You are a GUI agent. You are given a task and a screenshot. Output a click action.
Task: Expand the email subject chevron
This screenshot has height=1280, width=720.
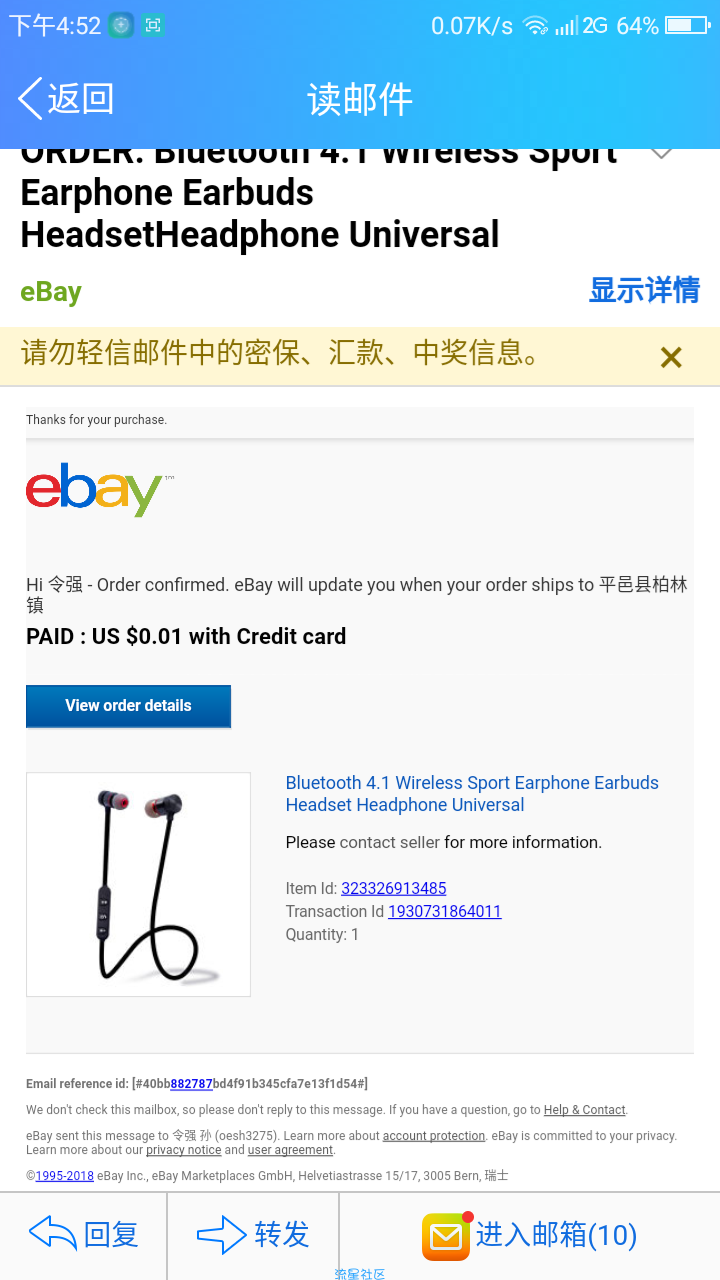click(x=660, y=153)
